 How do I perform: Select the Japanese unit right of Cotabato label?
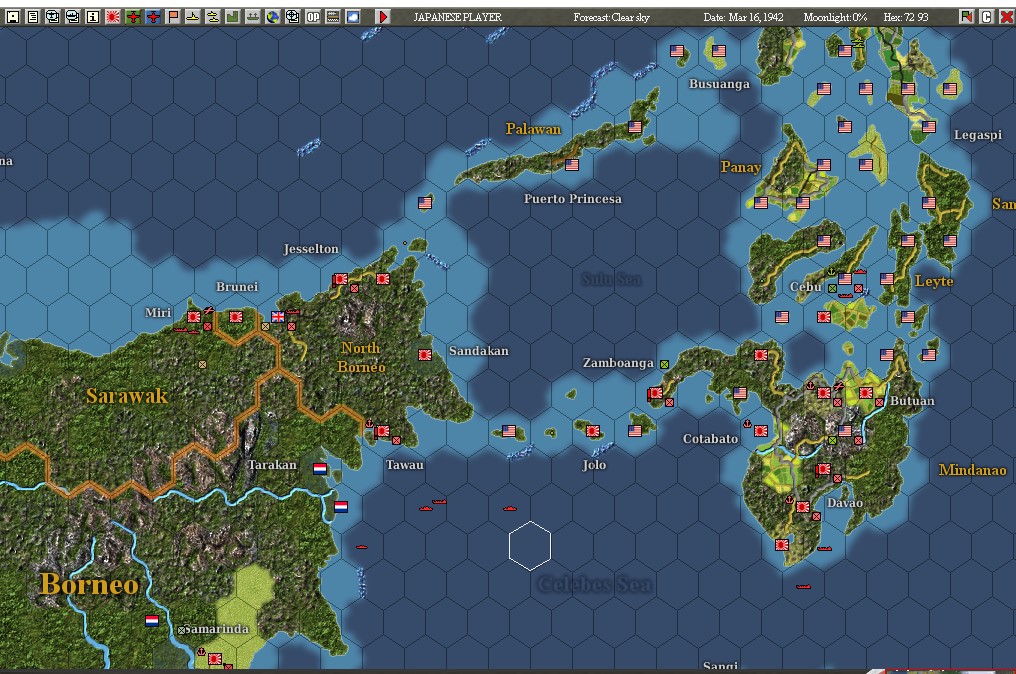[x=761, y=430]
